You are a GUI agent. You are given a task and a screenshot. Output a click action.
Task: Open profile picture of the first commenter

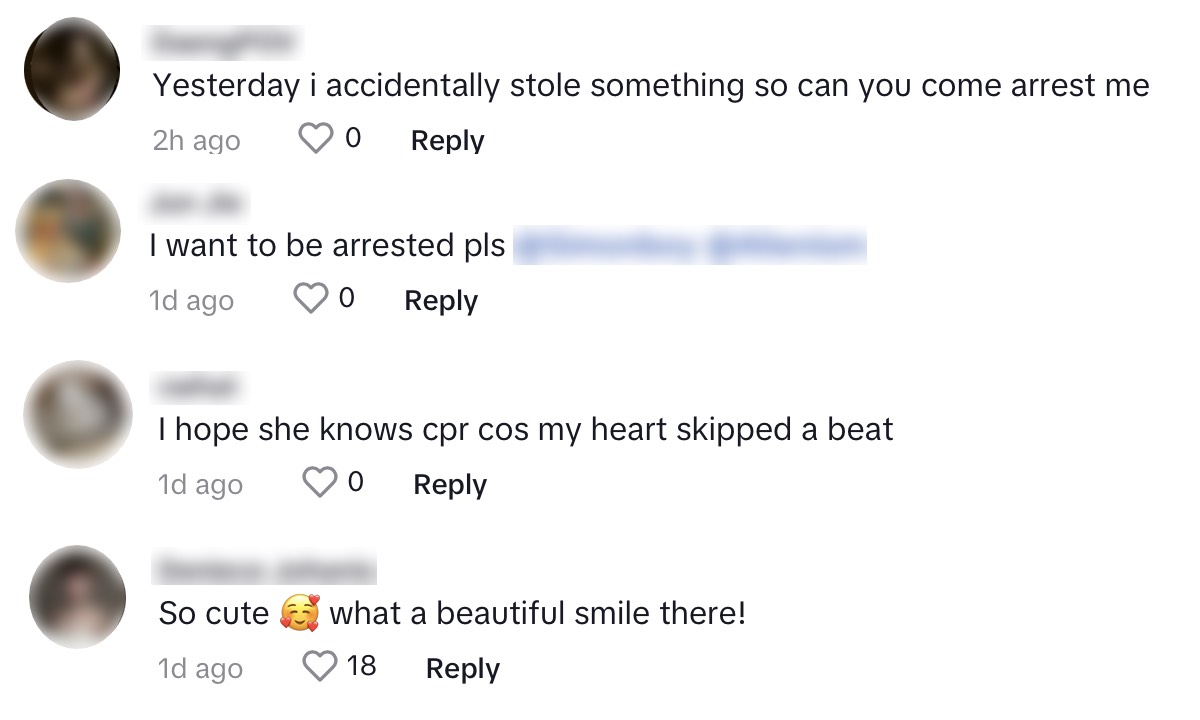point(71,70)
